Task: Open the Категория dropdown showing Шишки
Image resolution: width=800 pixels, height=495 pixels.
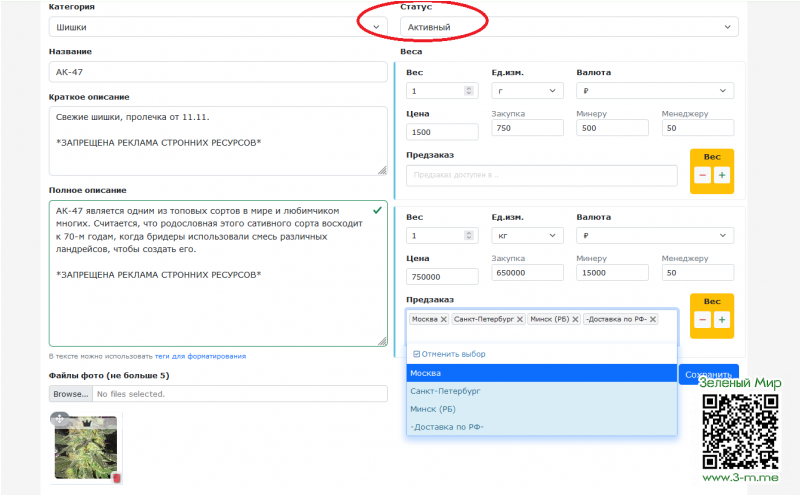Action: 217,27
